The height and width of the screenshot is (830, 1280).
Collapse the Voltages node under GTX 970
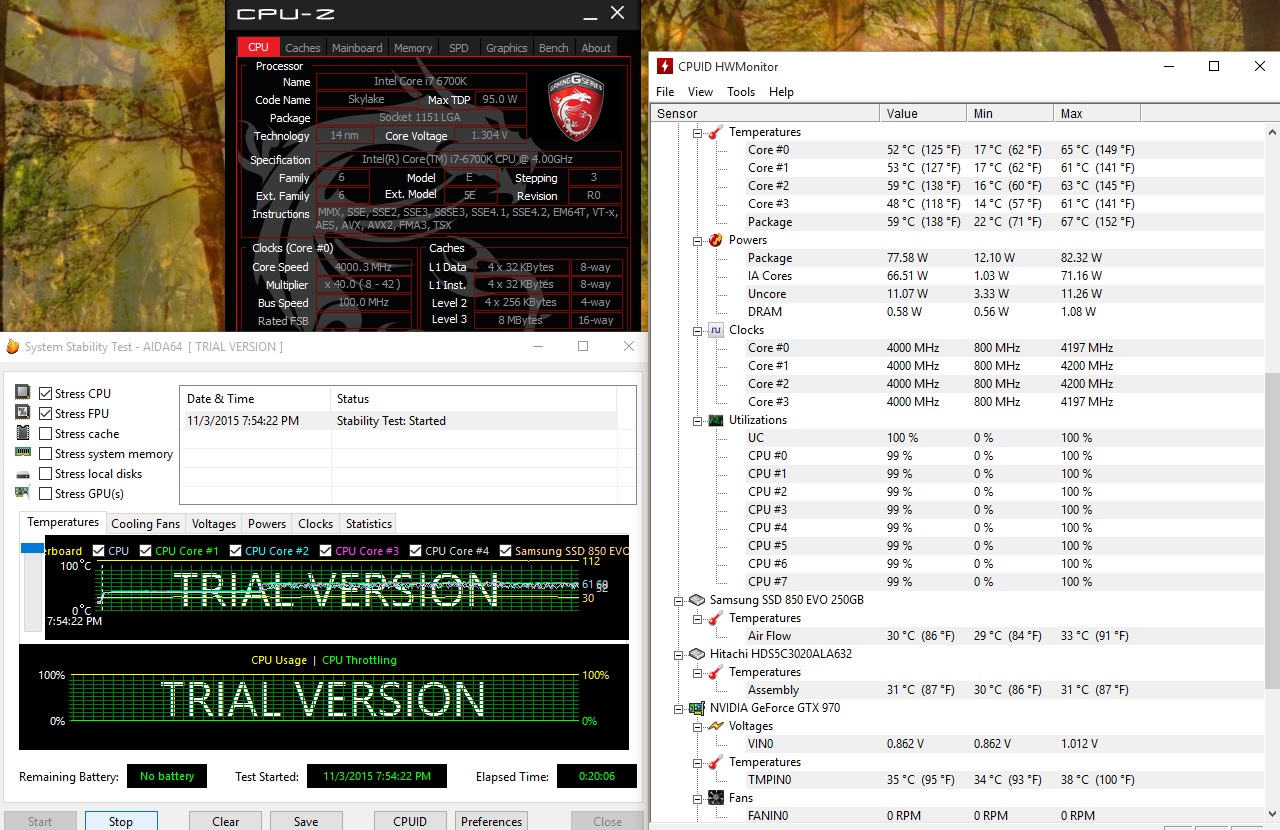(x=697, y=726)
